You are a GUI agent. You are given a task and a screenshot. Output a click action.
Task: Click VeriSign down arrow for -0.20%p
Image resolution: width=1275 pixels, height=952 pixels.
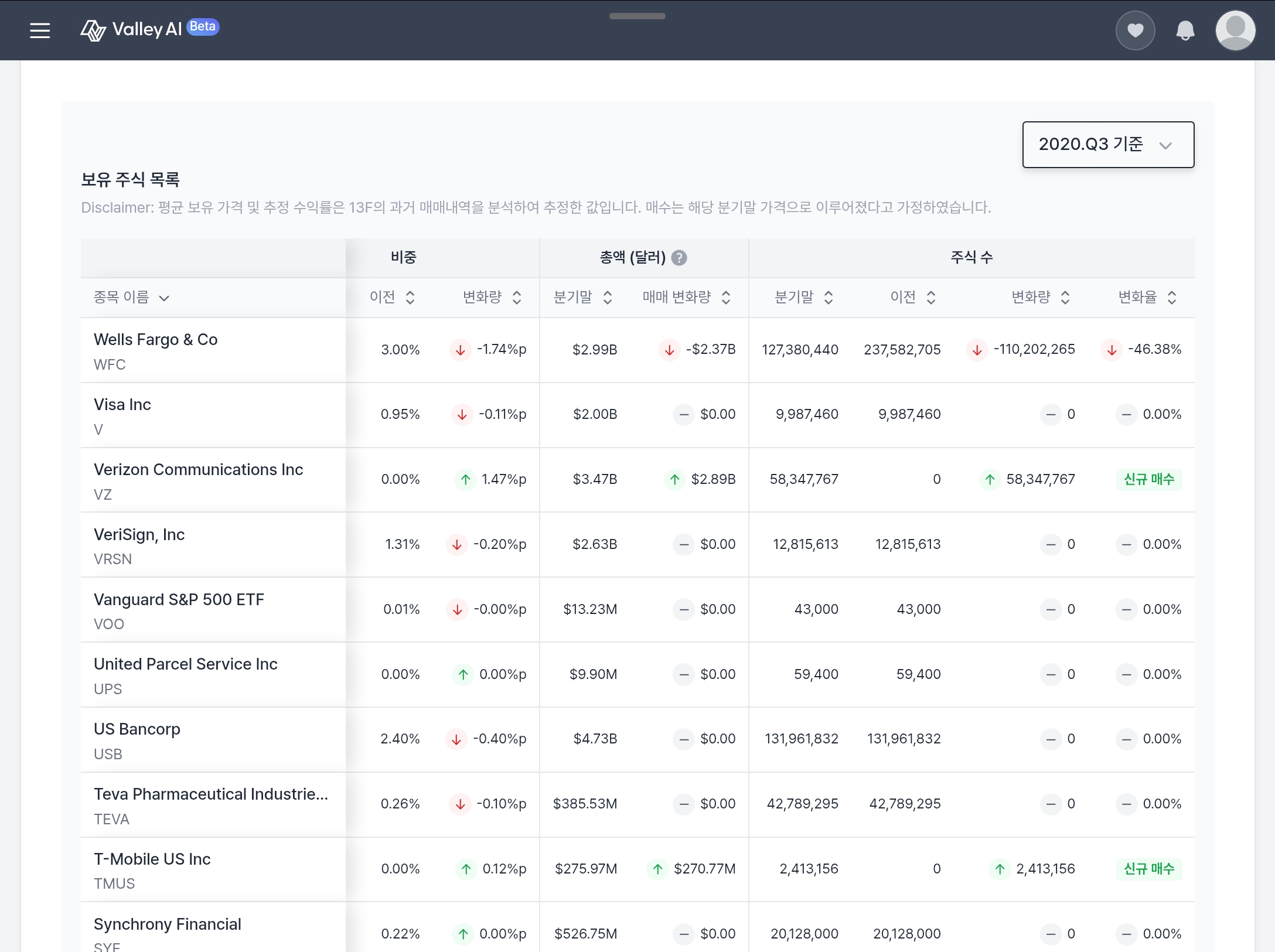coord(457,545)
